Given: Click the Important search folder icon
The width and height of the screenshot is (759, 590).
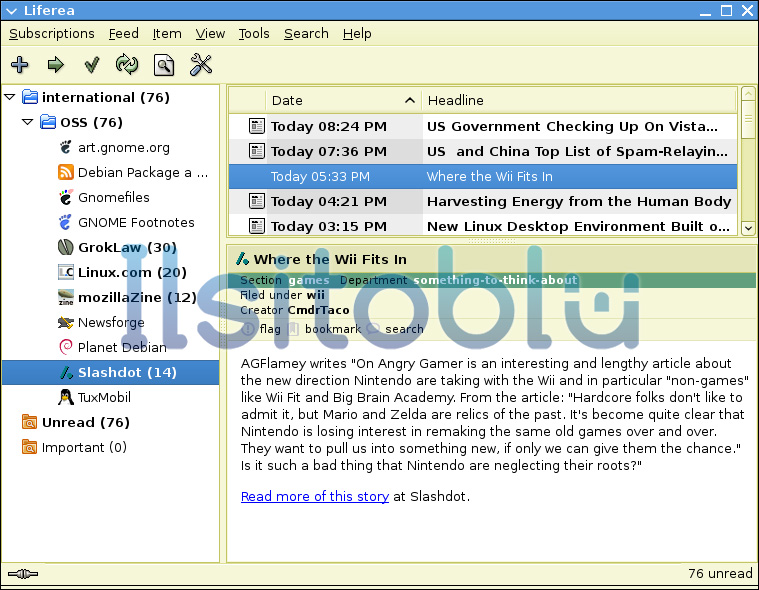Looking at the screenshot, I should tap(29, 447).
